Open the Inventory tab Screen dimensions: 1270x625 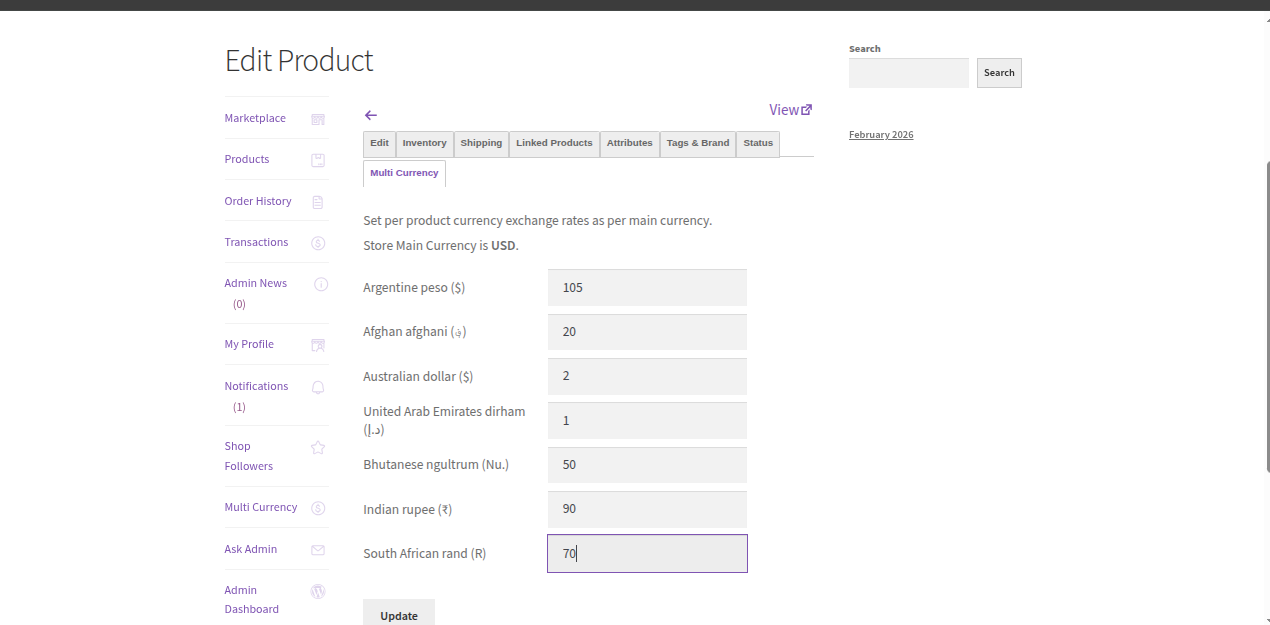point(424,143)
